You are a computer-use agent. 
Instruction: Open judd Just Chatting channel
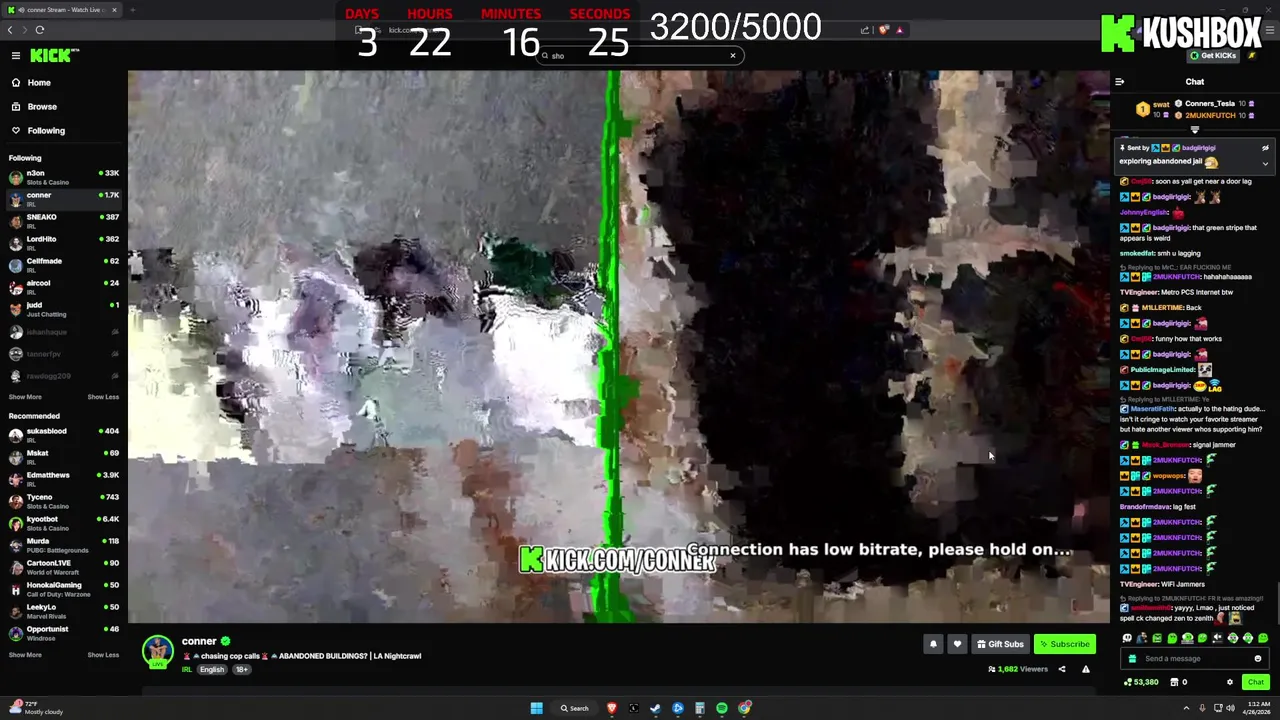(62, 309)
